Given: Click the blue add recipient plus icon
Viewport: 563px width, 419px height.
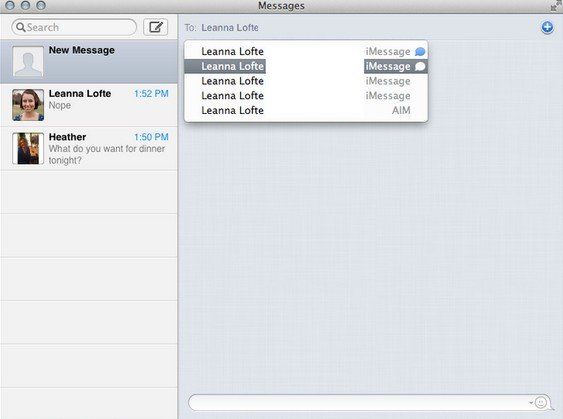Looking at the screenshot, I should (547, 27).
